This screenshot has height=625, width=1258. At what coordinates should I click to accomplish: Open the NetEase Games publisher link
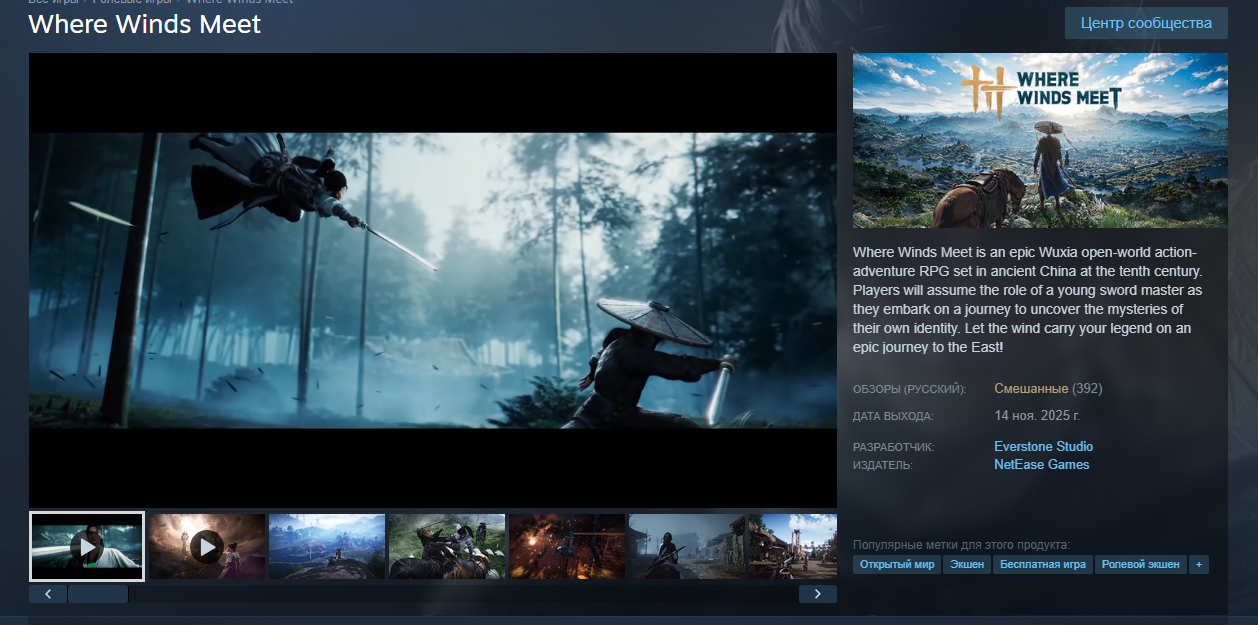(1041, 465)
